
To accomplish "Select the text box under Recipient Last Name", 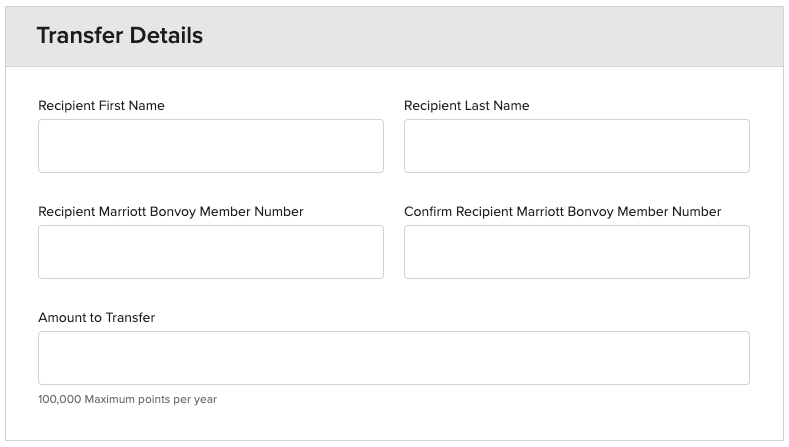I will click(576, 146).
